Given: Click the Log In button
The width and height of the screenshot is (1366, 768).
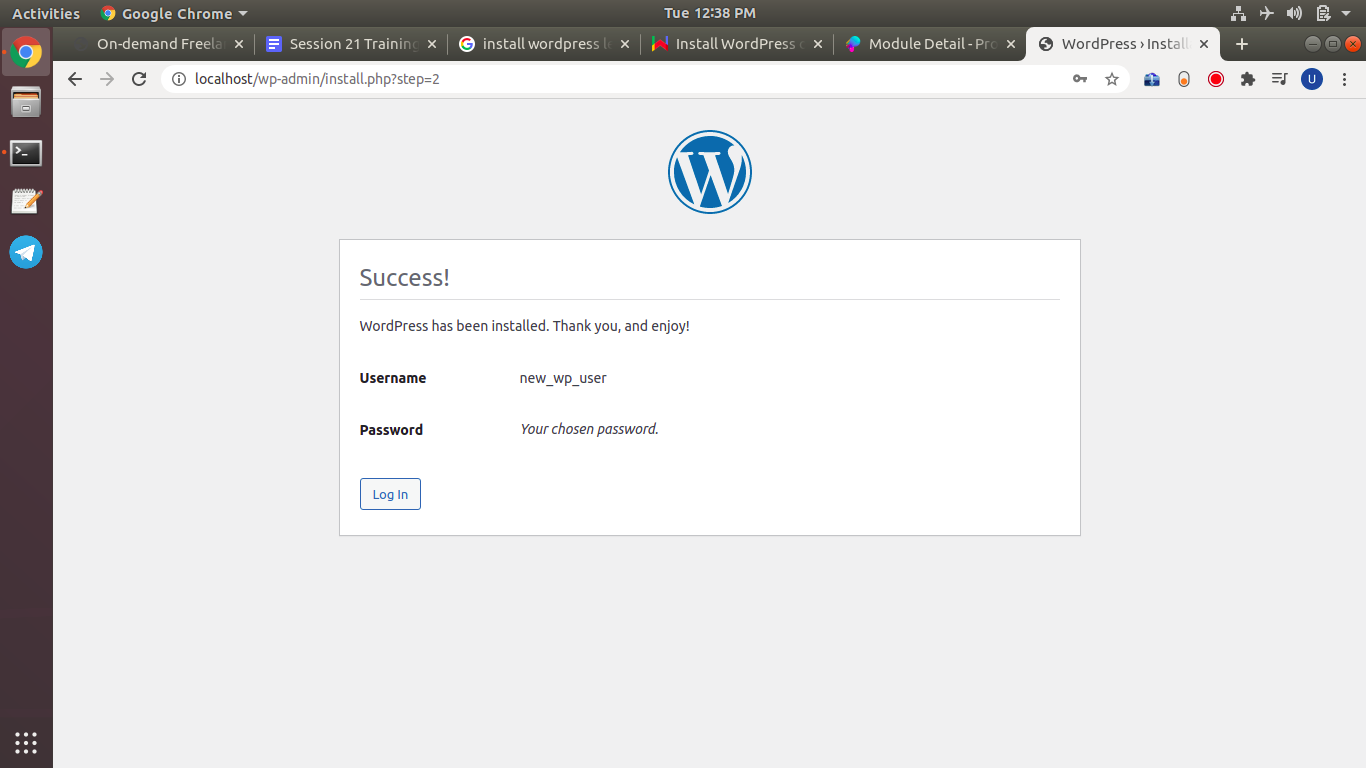Looking at the screenshot, I should [390, 494].
